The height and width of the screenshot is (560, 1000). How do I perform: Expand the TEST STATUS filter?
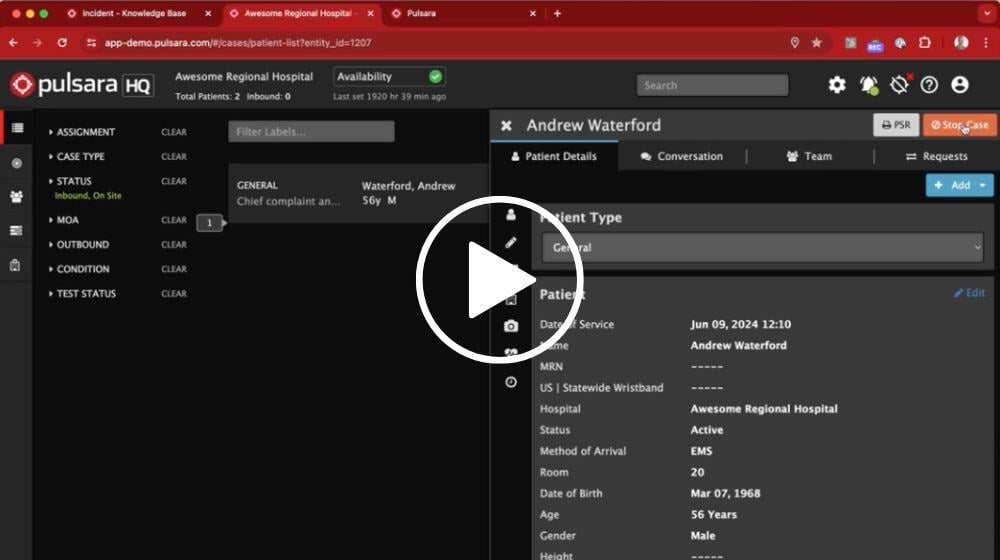click(x=82, y=293)
